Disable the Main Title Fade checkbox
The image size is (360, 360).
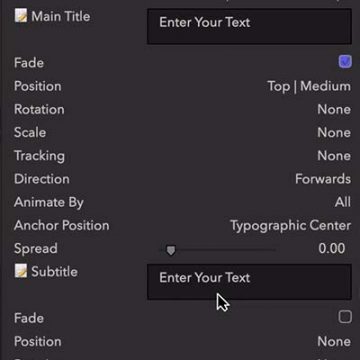pos(345,62)
